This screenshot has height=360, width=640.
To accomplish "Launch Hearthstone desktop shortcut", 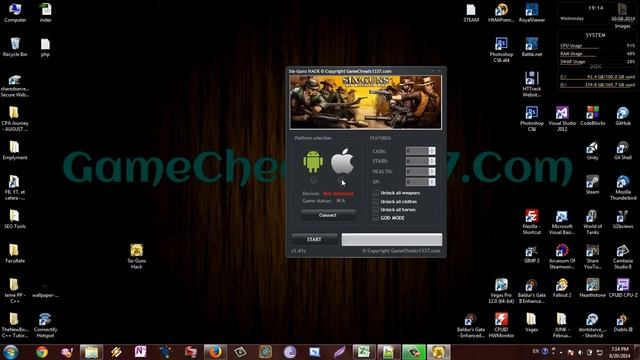I will (x=593, y=288).
